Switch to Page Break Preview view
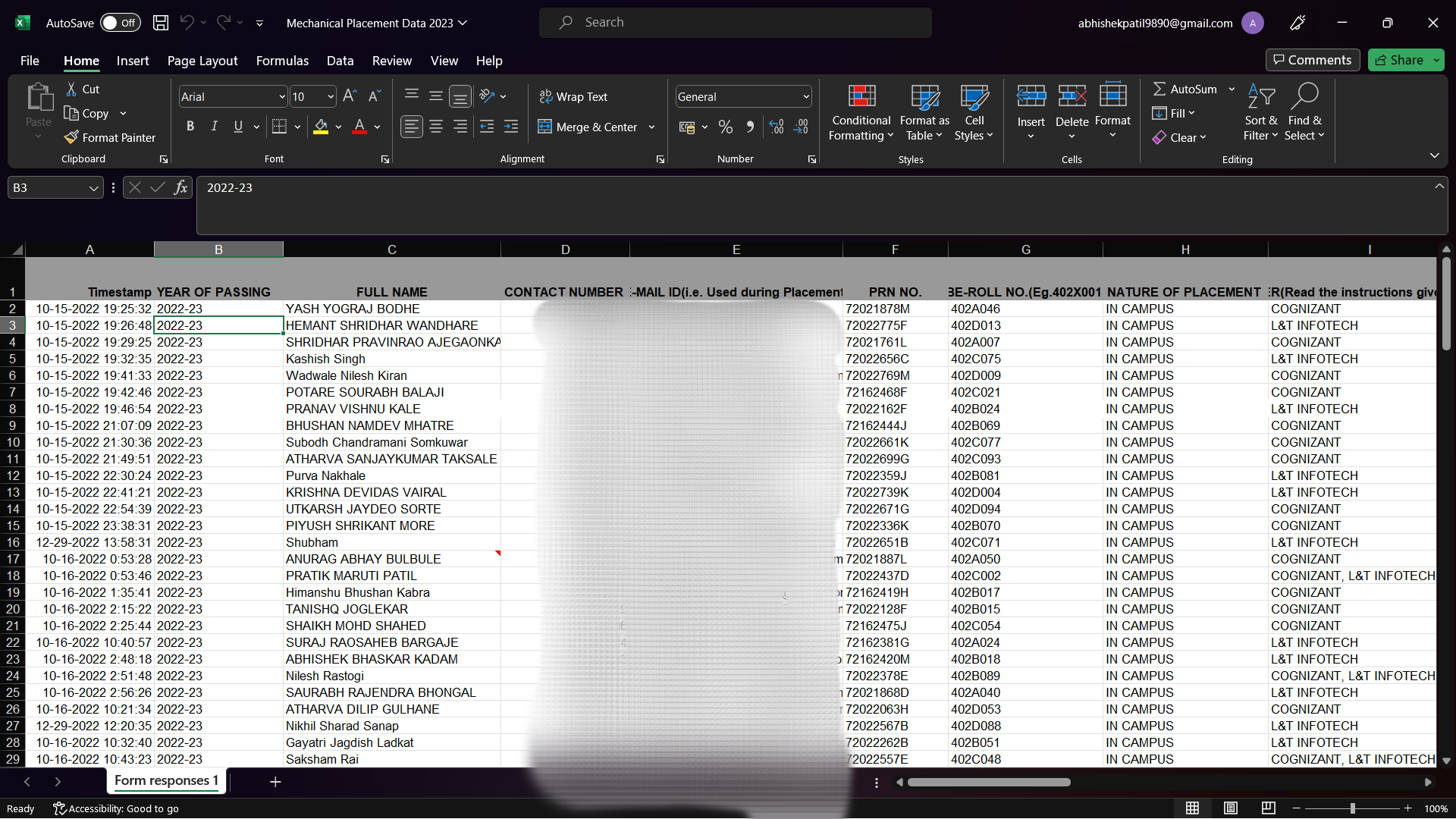Image resolution: width=1456 pixels, height=819 pixels. tap(1268, 808)
